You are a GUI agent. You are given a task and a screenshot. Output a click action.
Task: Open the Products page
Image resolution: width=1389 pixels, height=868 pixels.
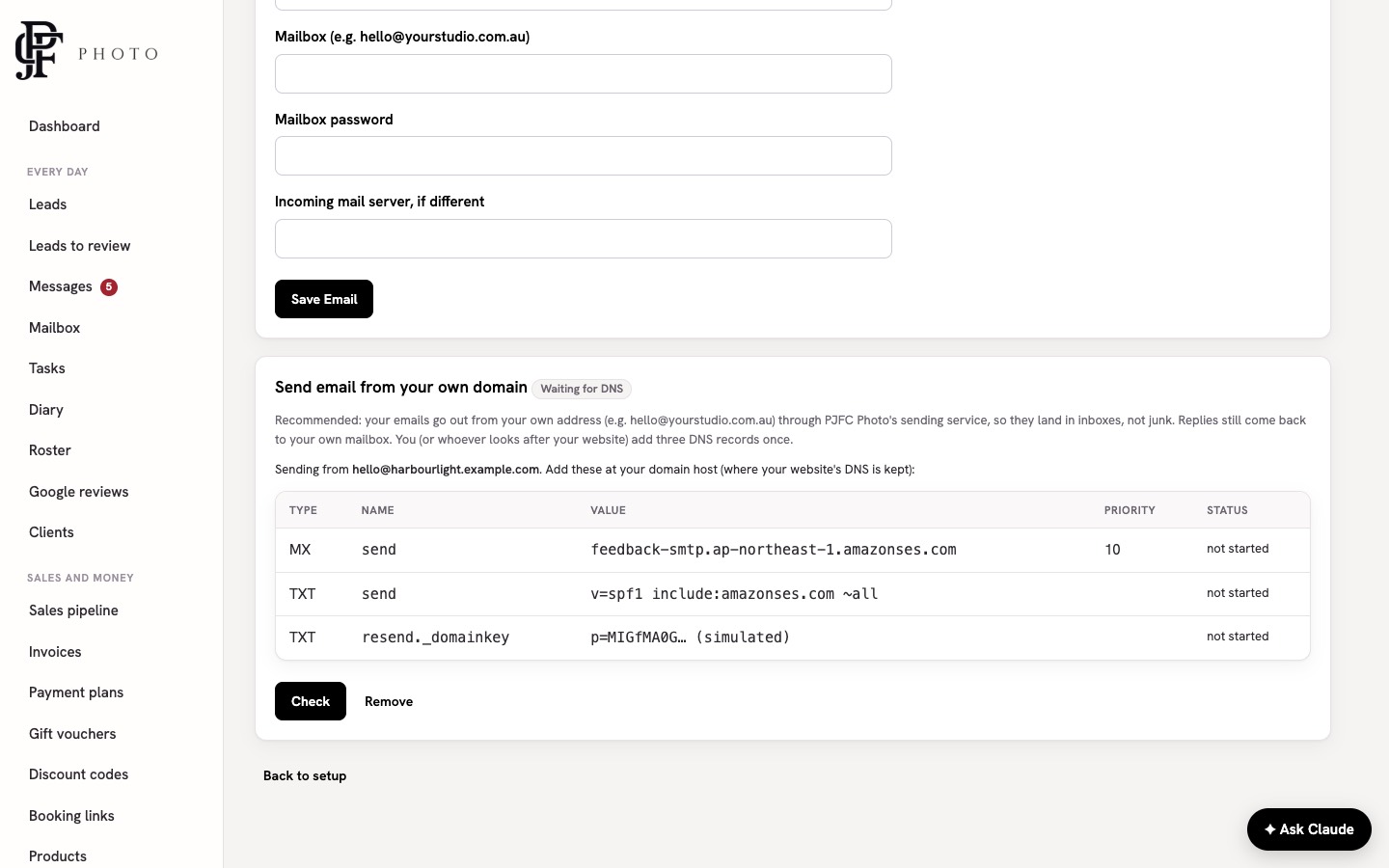(58, 856)
